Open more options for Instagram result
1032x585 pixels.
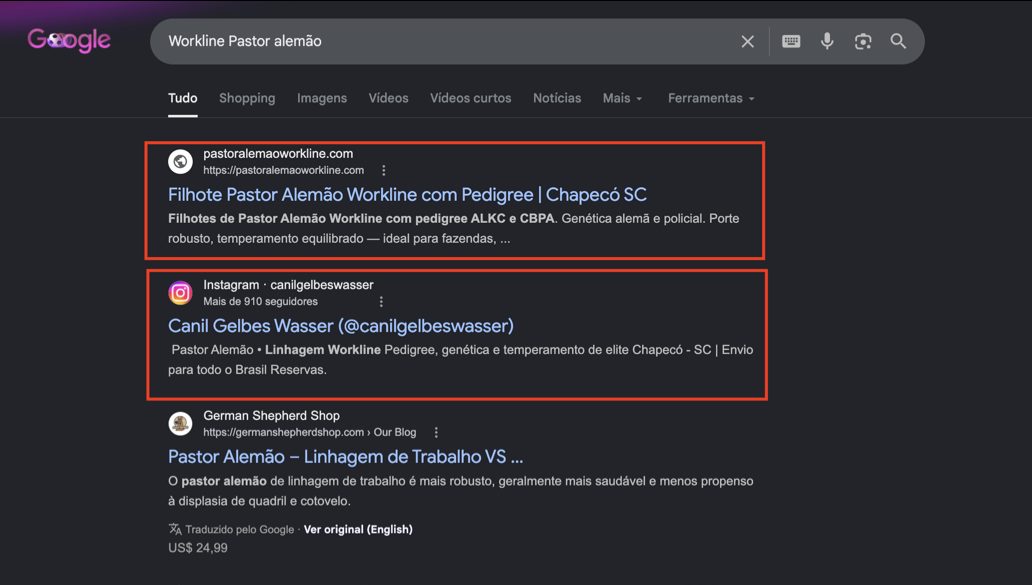tap(381, 301)
